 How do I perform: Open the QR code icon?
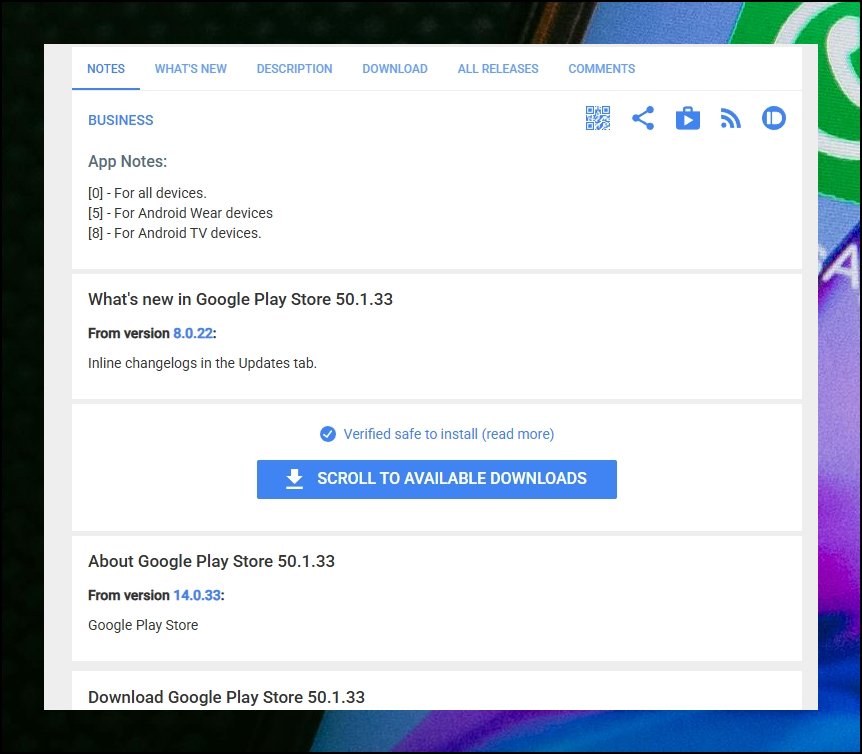pos(598,118)
